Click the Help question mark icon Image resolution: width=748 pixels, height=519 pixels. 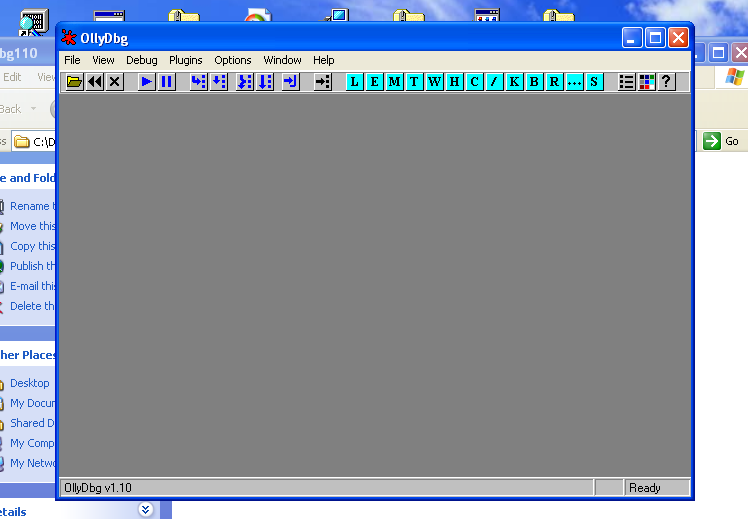[666, 82]
